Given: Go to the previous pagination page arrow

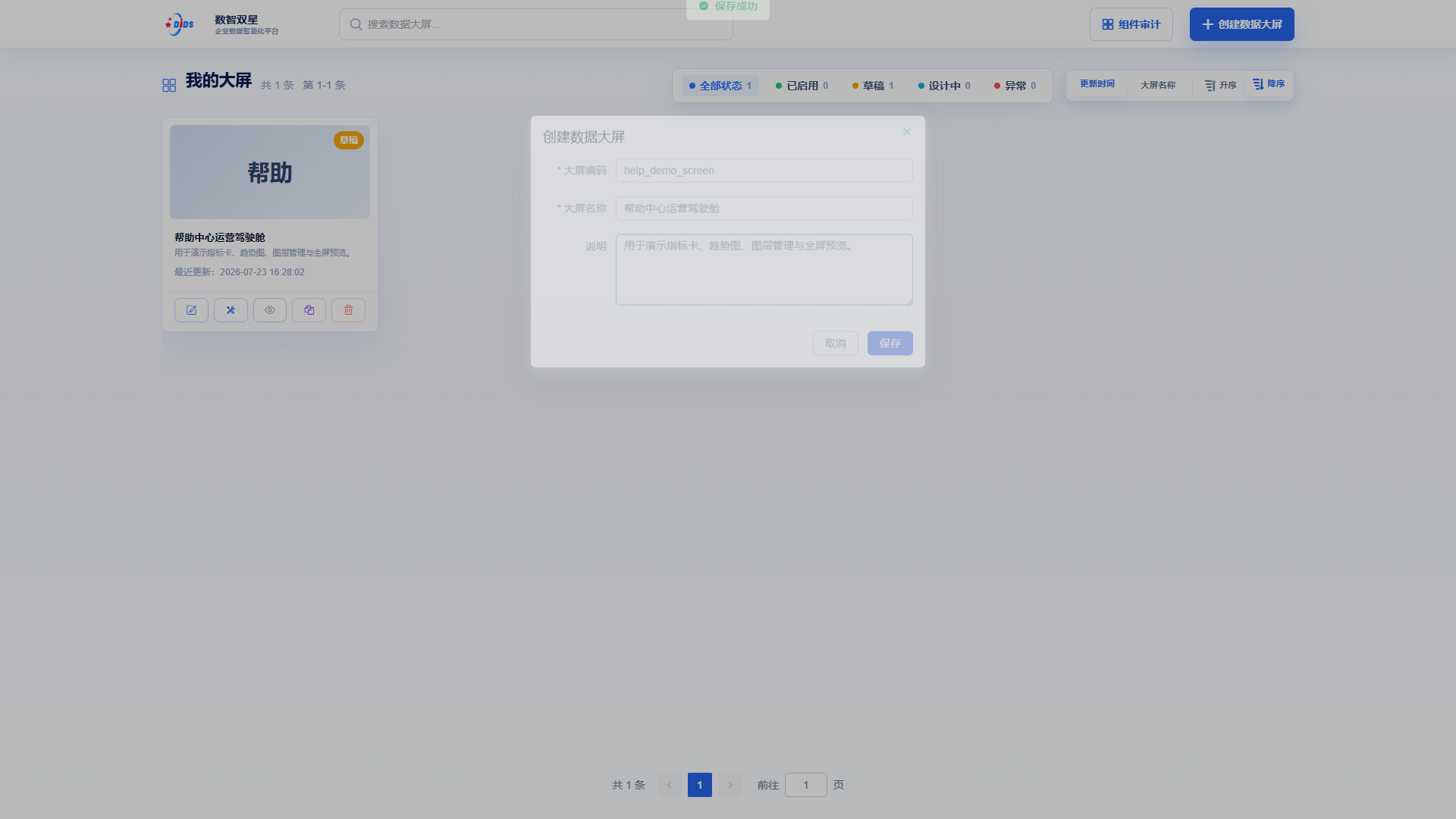Looking at the screenshot, I should [x=670, y=785].
